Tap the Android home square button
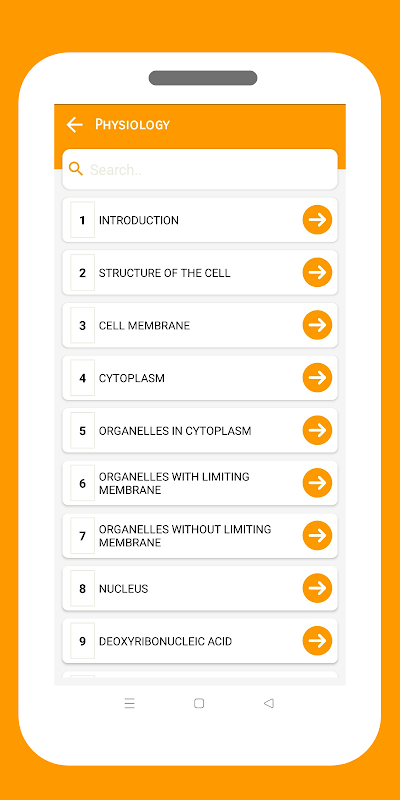 pyautogui.click(x=199, y=704)
